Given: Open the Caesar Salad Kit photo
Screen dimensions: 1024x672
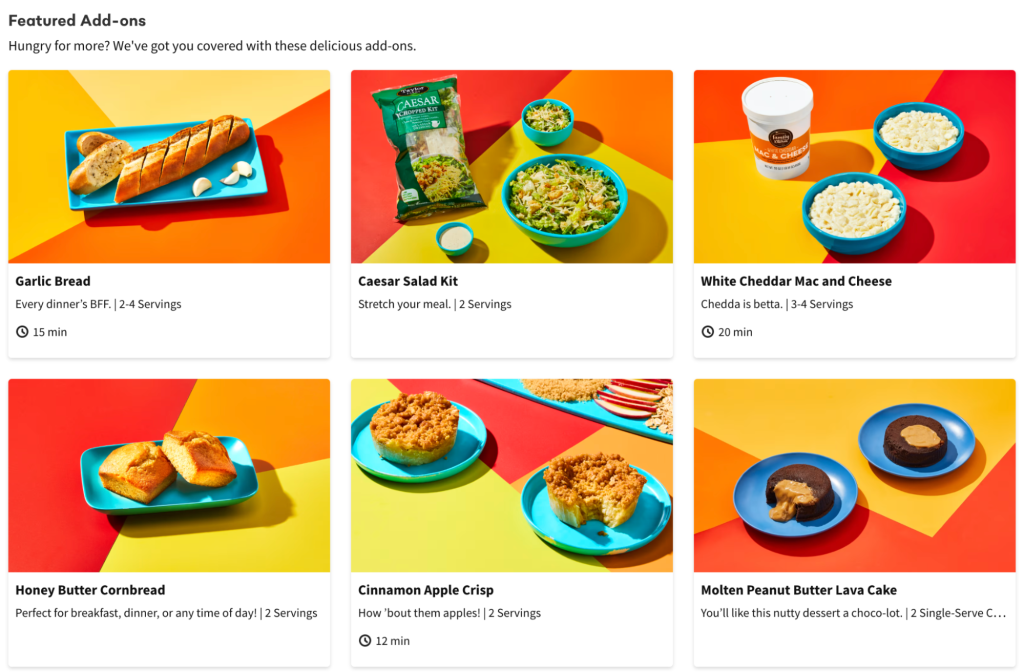Looking at the screenshot, I should [x=512, y=167].
